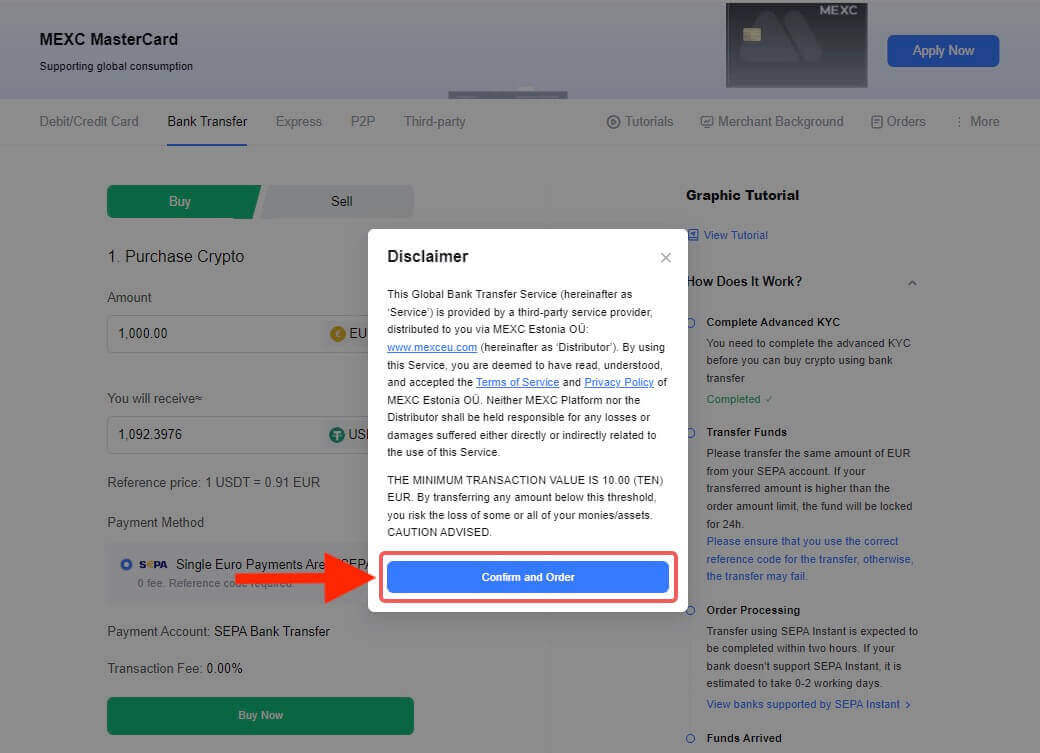Viewport: 1040px width, 753px height.
Task: Click the Transfer Funds step heading
Action: click(x=746, y=432)
